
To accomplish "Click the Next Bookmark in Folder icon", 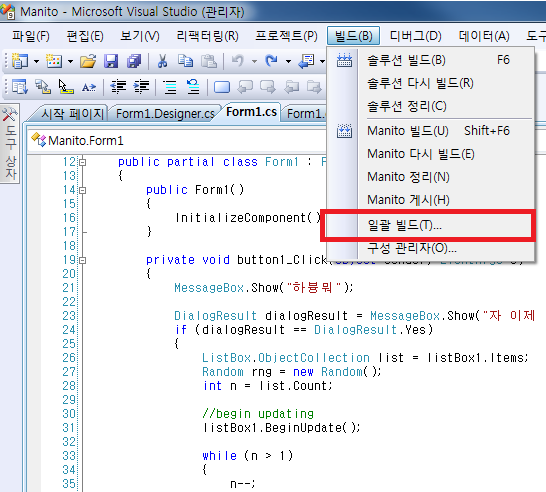I will tap(314, 87).
